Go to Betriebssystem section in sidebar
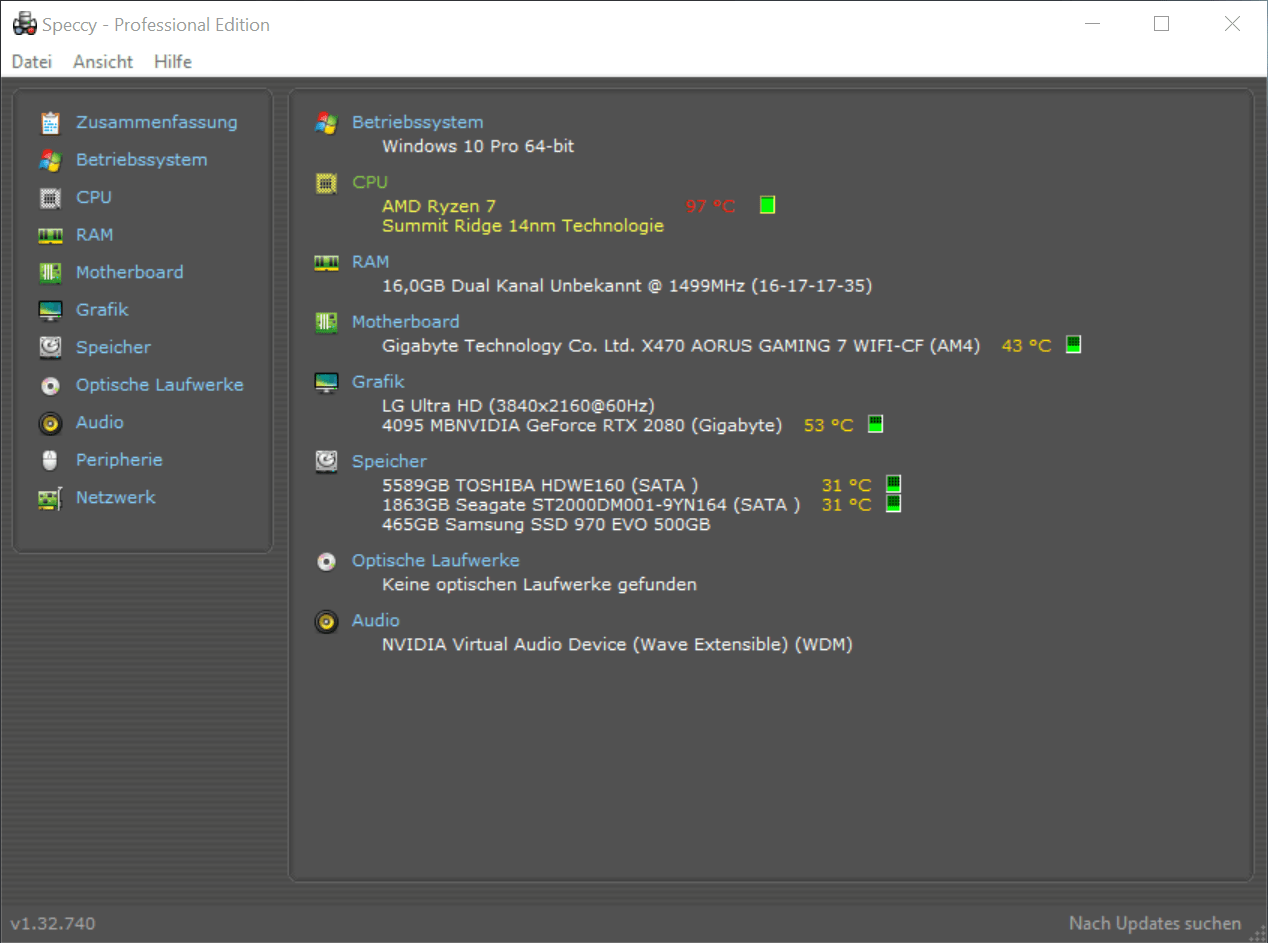This screenshot has width=1268, height=943. pos(142,160)
